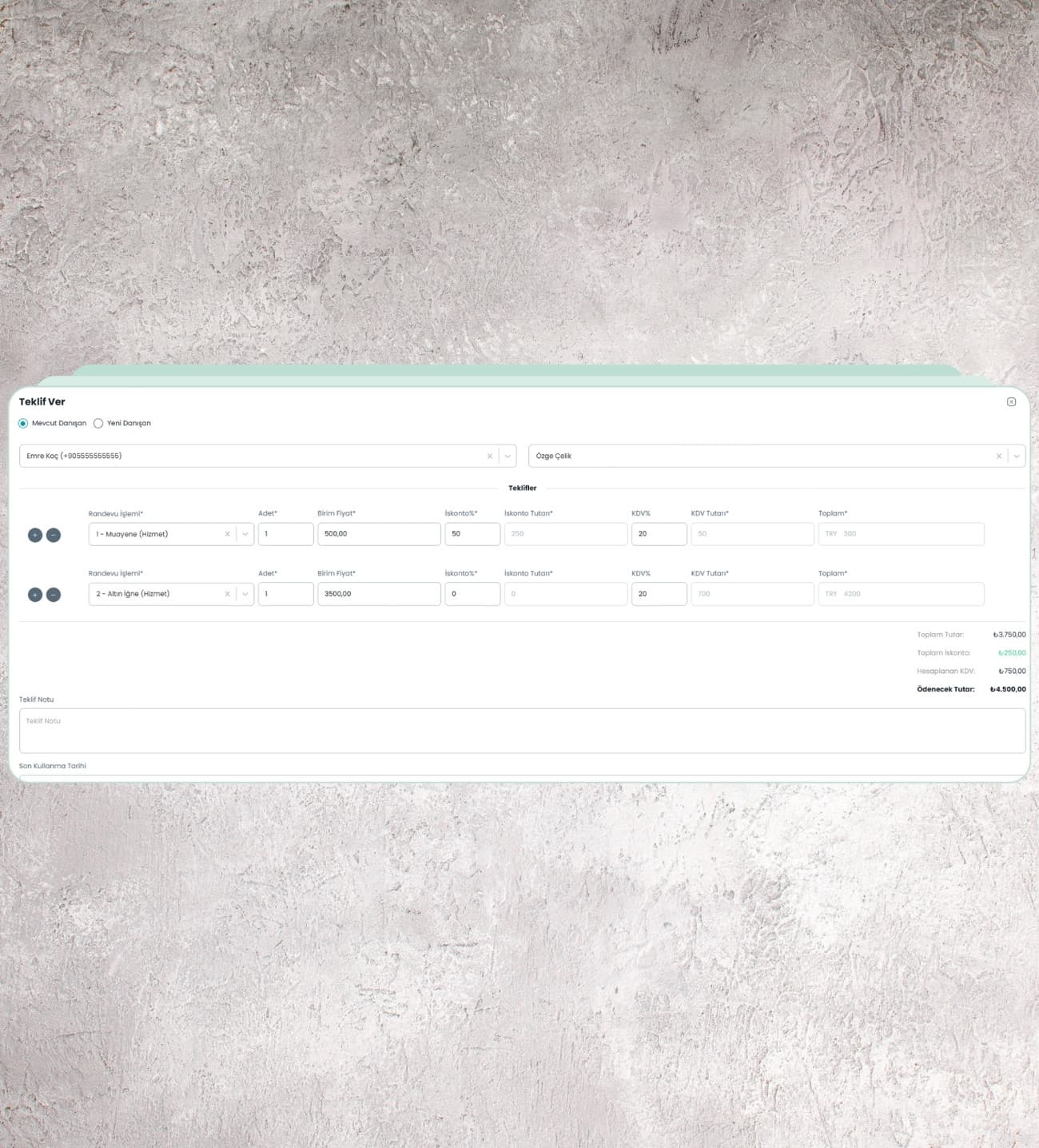Screen dimensions: 1039x1148
Task: Close the Teklif Ver dialog
Action: click(1011, 402)
